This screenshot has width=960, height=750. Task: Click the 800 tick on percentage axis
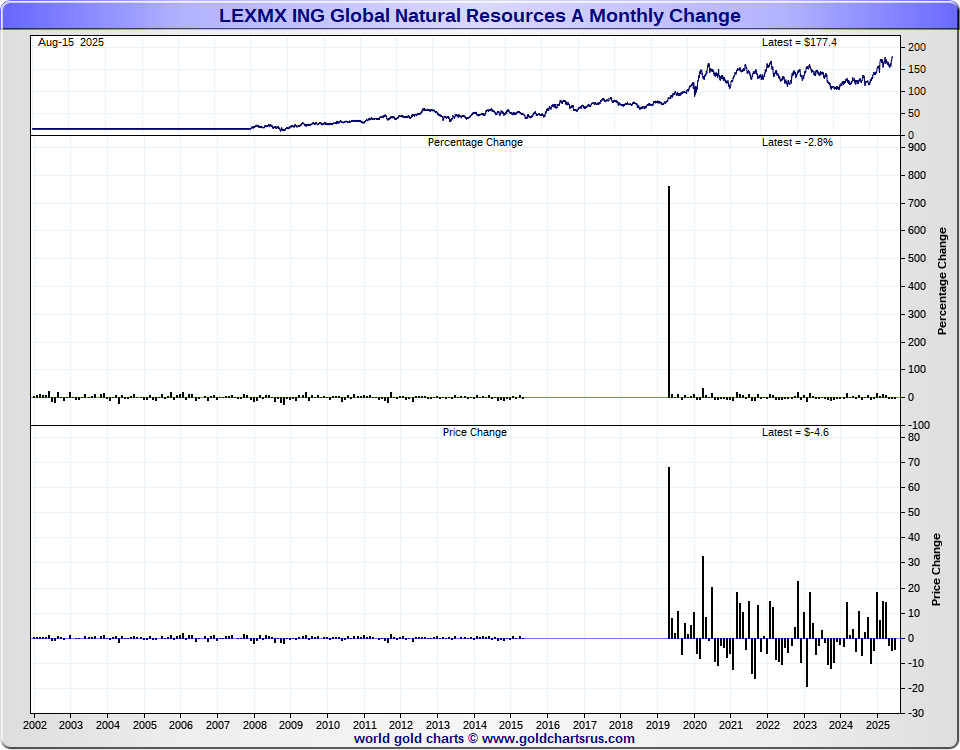(917, 175)
